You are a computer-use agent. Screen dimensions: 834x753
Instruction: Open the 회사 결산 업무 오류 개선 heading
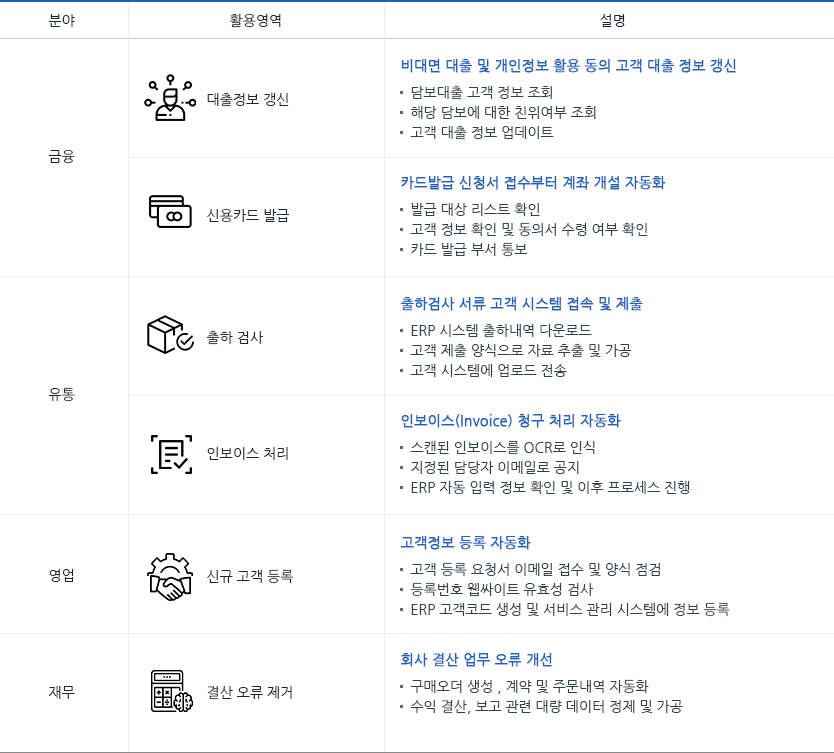point(476,660)
